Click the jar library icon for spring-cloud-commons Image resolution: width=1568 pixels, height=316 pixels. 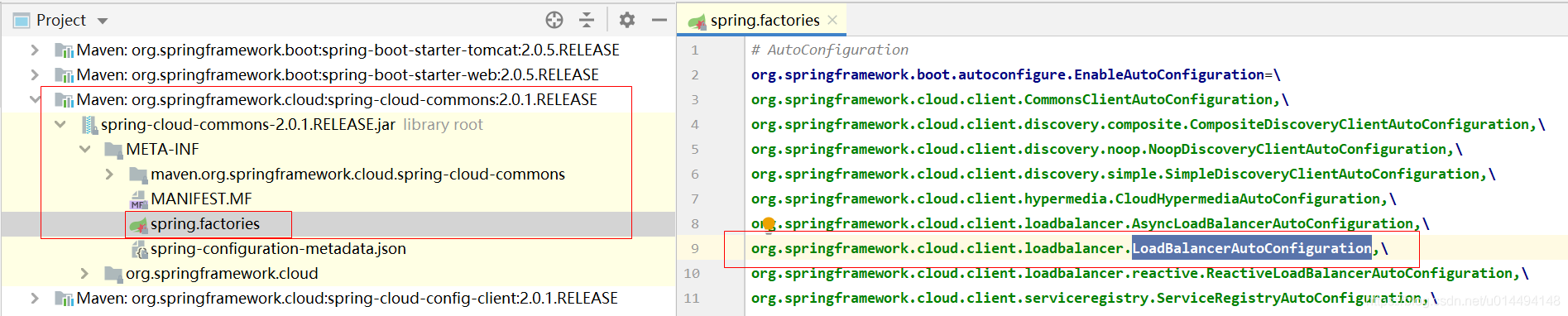coord(89,125)
